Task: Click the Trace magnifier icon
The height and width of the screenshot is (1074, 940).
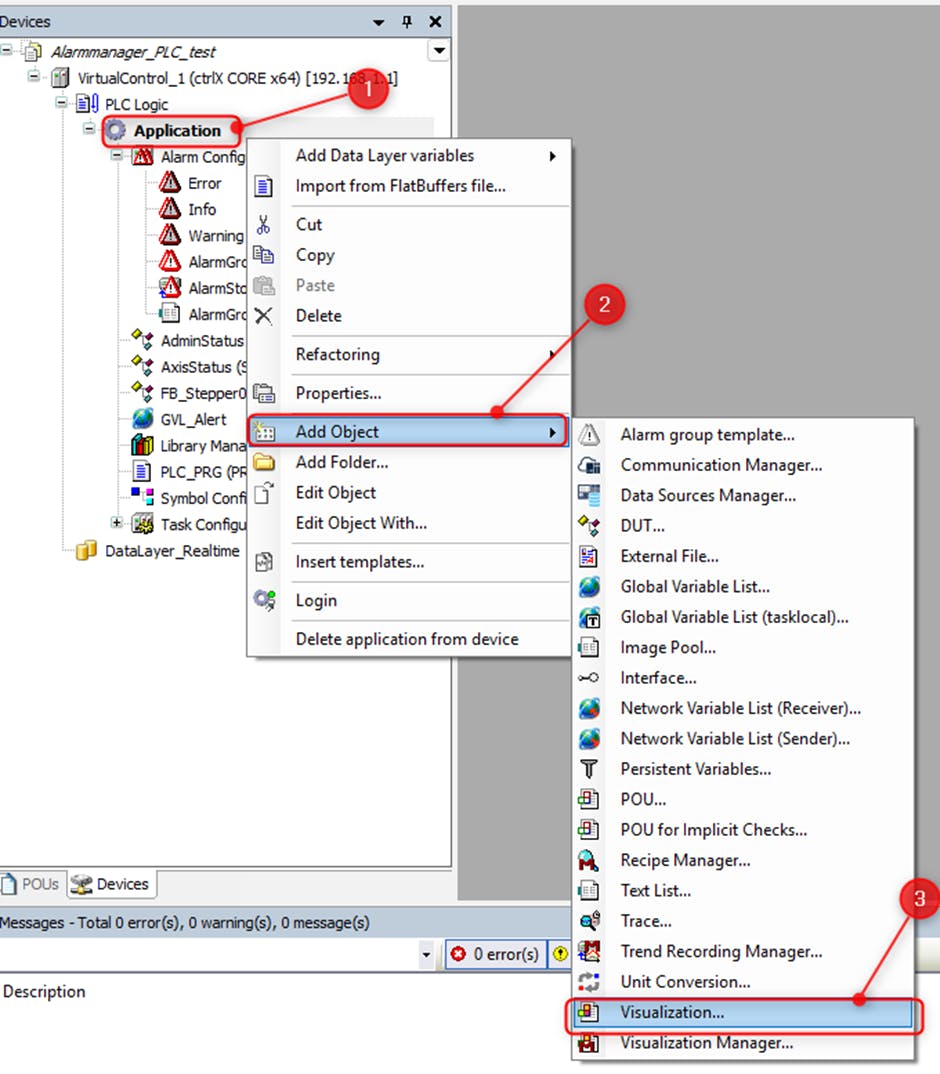Action: (x=589, y=921)
